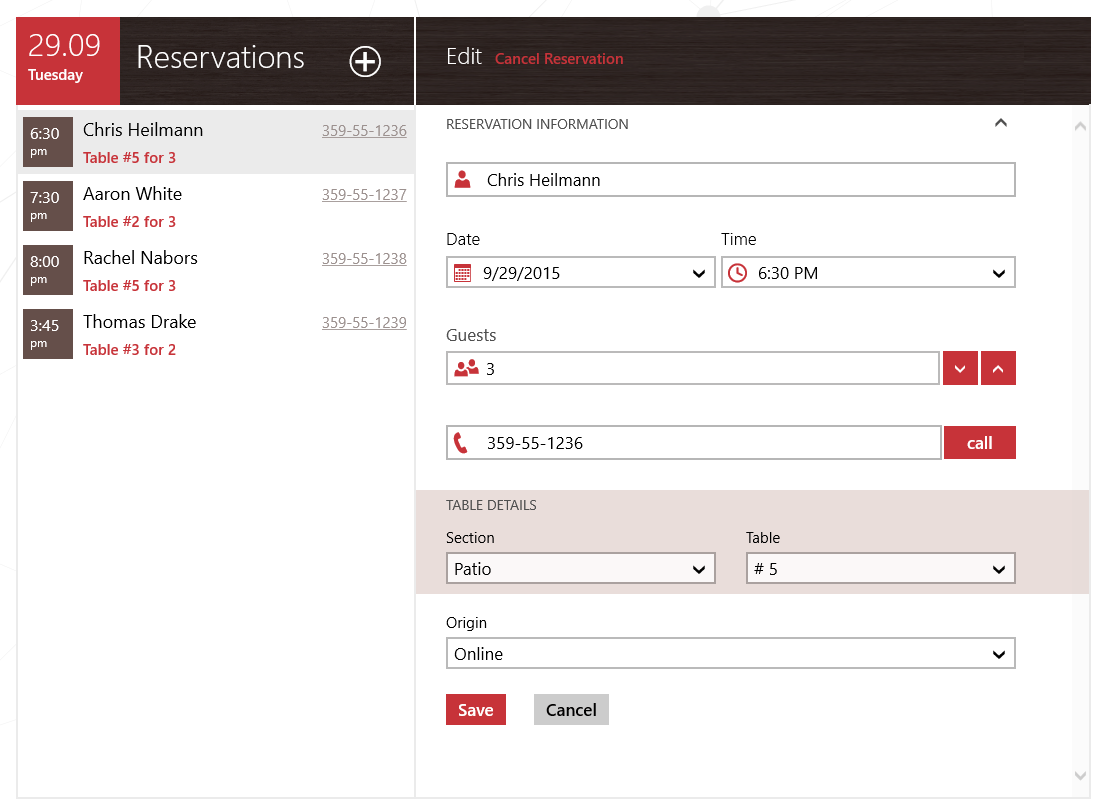The image size is (1101, 807).
Task: Collapse Reservation Information section
Action: 1001,123
